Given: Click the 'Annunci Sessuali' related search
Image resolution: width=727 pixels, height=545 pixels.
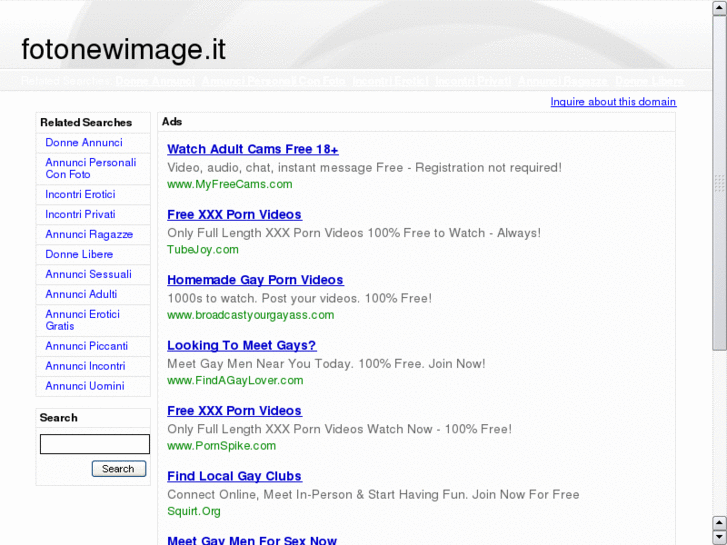Looking at the screenshot, I should [x=89, y=274].
